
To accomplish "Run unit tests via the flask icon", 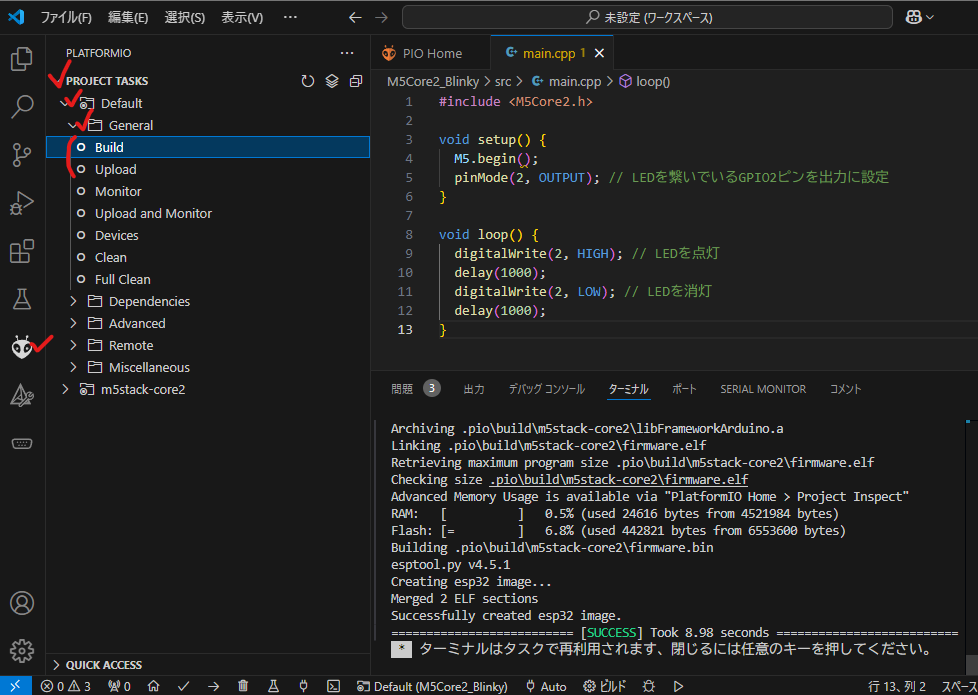I will tap(272, 687).
